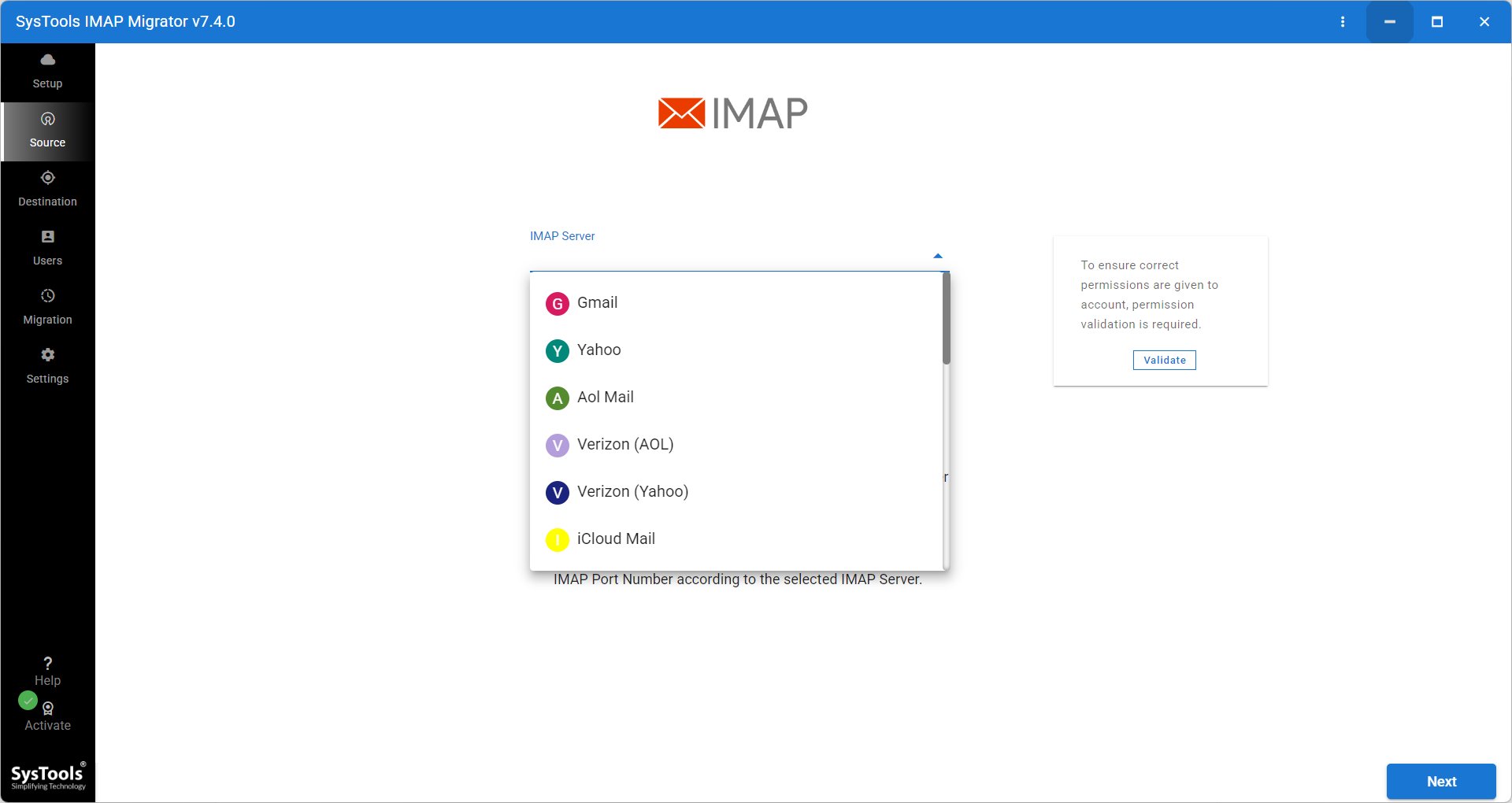Collapse the IMAP Server dropdown via its arrow
This screenshot has height=803, width=1512.
coord(937,255)
